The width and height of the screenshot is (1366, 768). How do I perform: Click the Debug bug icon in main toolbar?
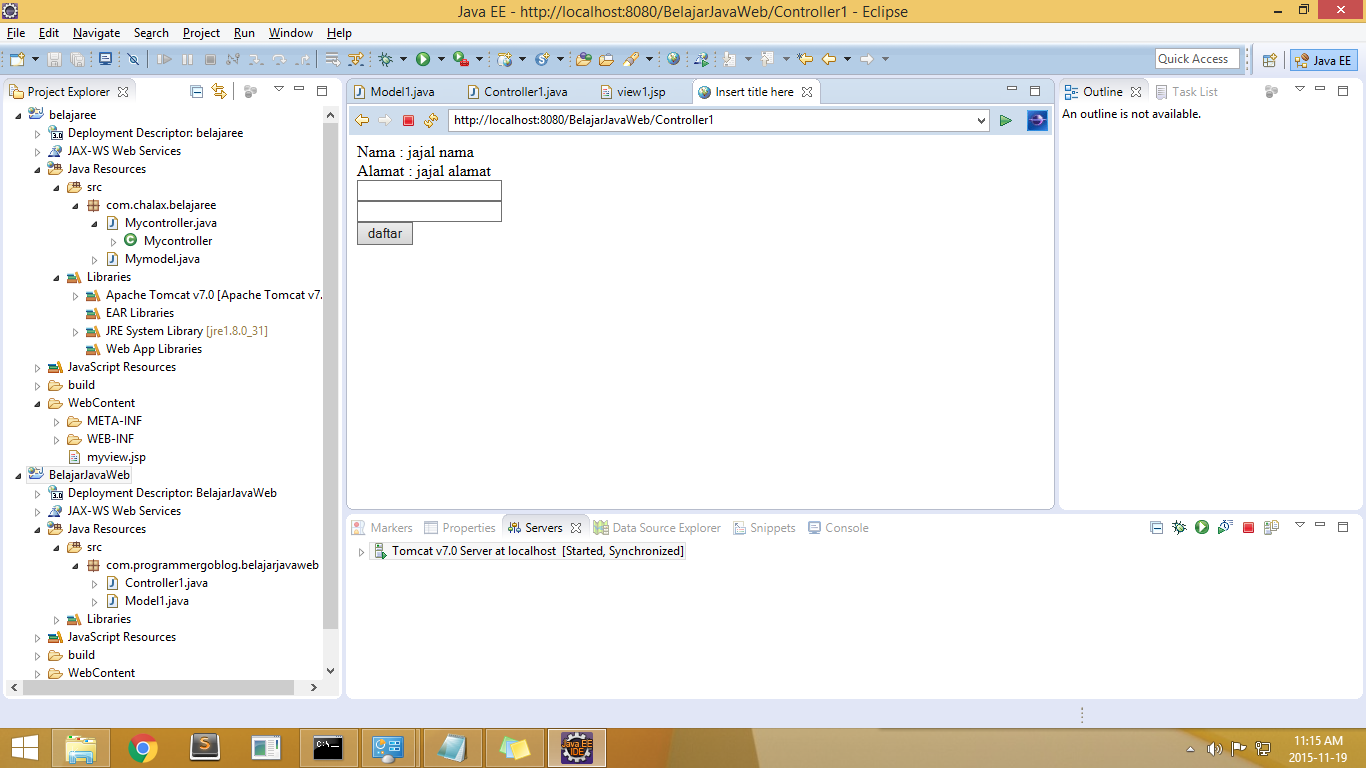[x=385, y=60]
